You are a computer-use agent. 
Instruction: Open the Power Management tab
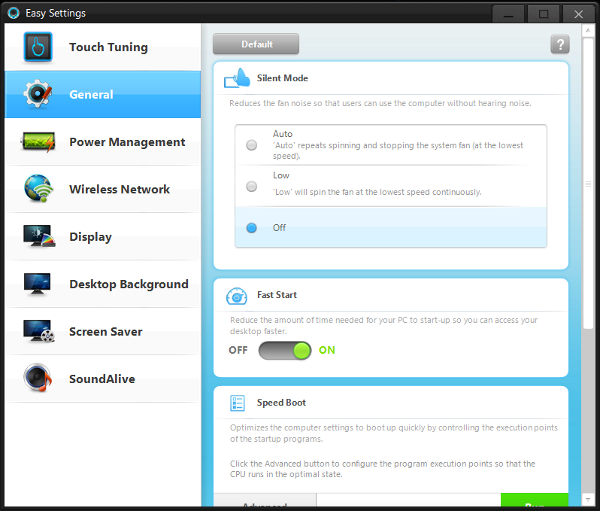[x=126, y=142]
